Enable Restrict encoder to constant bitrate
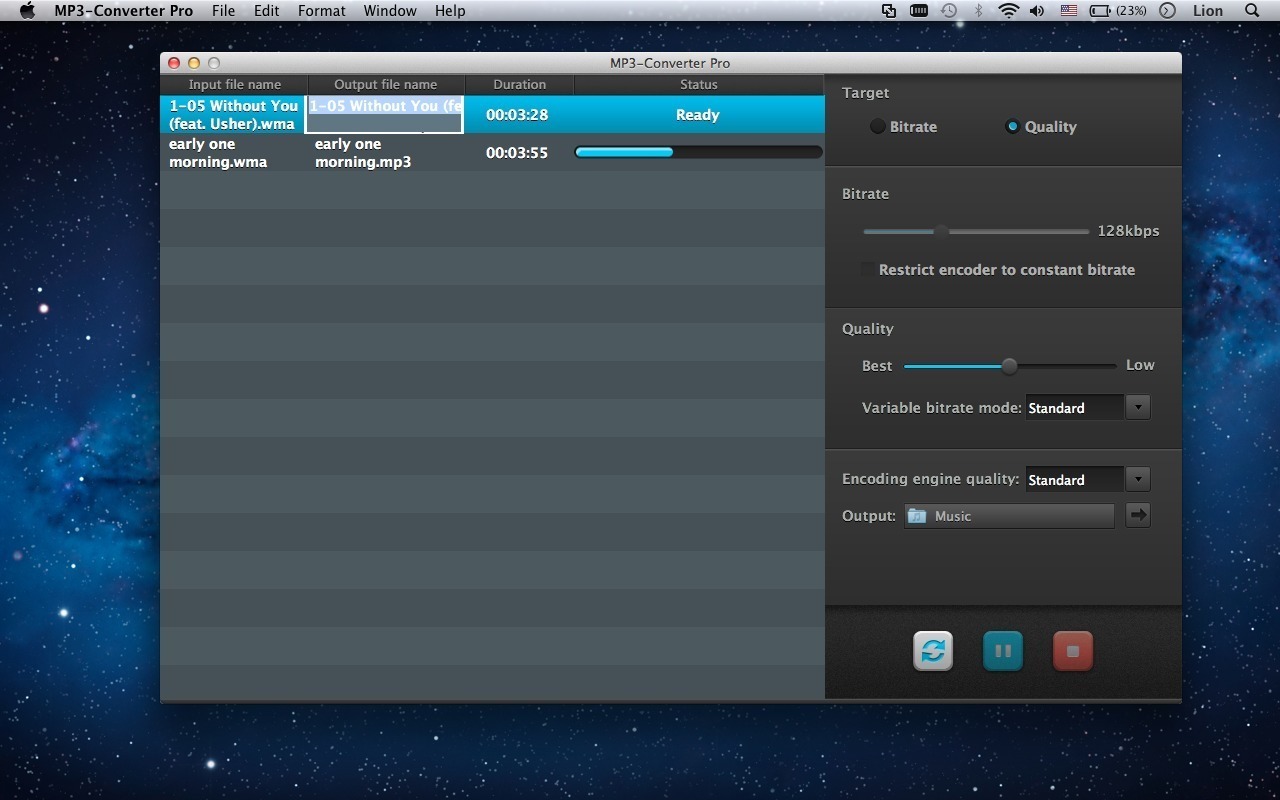Screen dimensions: 1280x800 (x=867, y=270)
